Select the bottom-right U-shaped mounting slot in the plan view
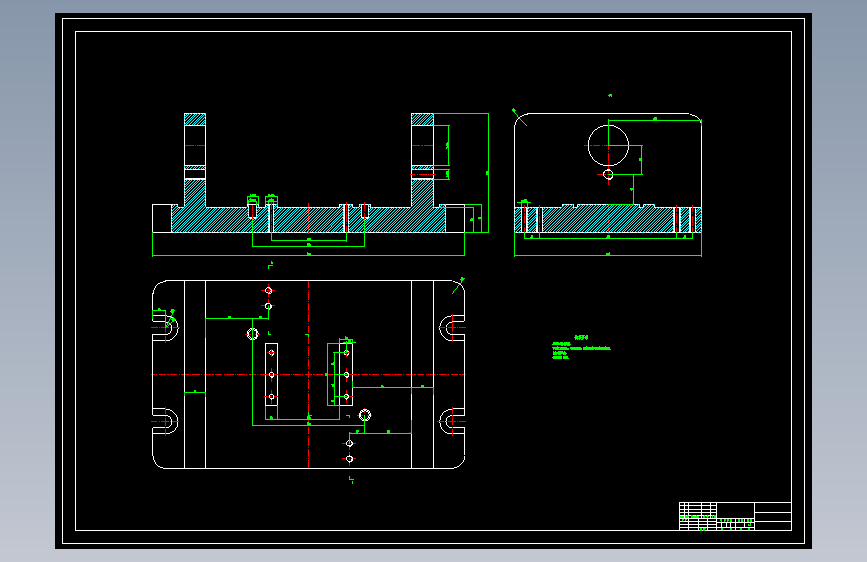The height and width of the screenshot is (562, 867). 452,422
